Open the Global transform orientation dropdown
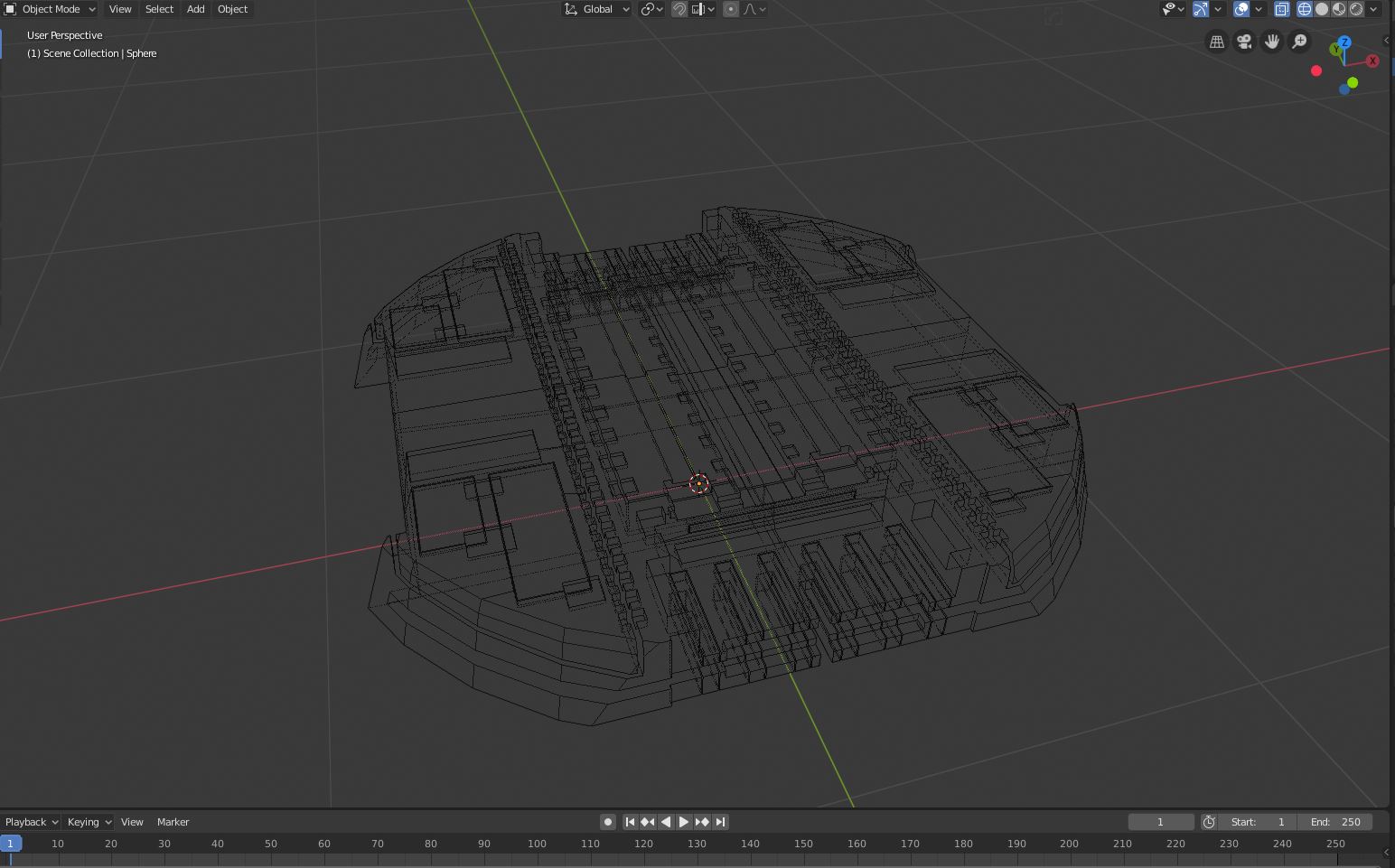 (597, 9)
